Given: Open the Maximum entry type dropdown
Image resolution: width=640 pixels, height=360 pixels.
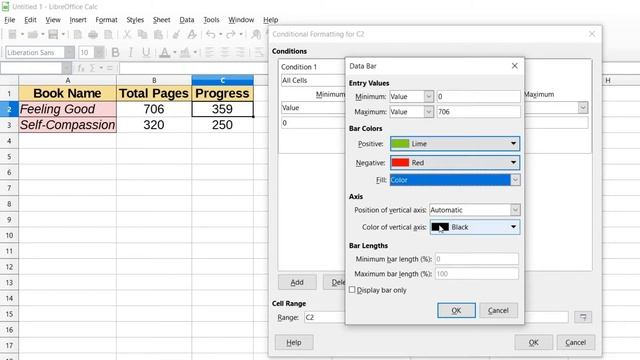Looking at the screenshot, I should (x=428, y=111).
